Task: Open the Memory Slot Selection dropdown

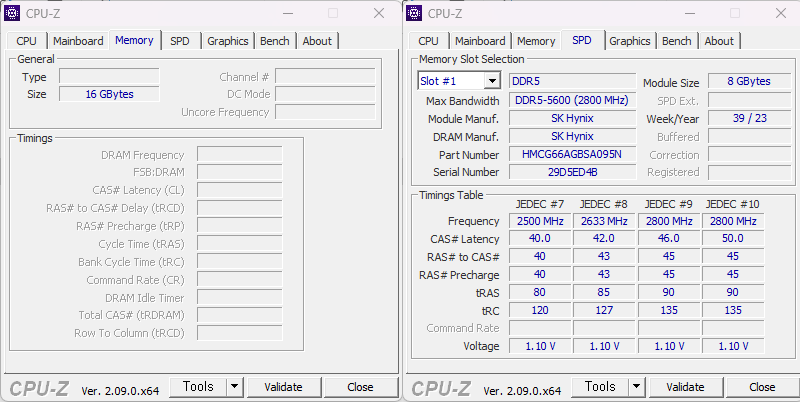Action: (x=459, y=81)
